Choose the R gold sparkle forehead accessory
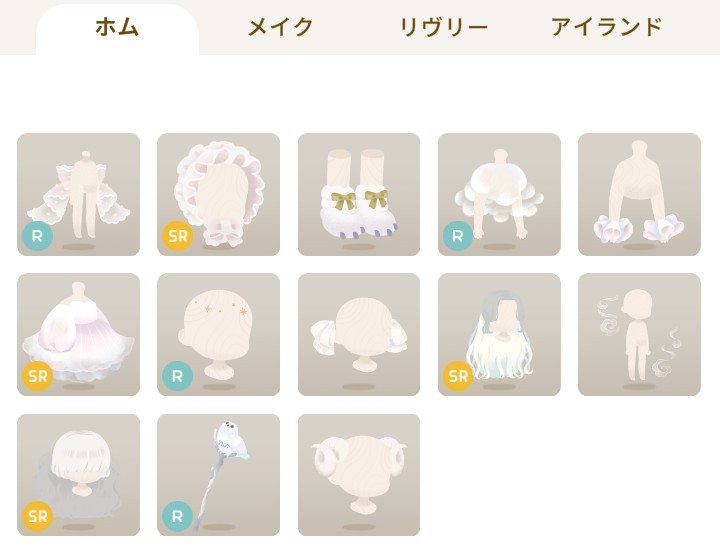The width and height of the screenshot is (720, 554). tap(219, 334)
